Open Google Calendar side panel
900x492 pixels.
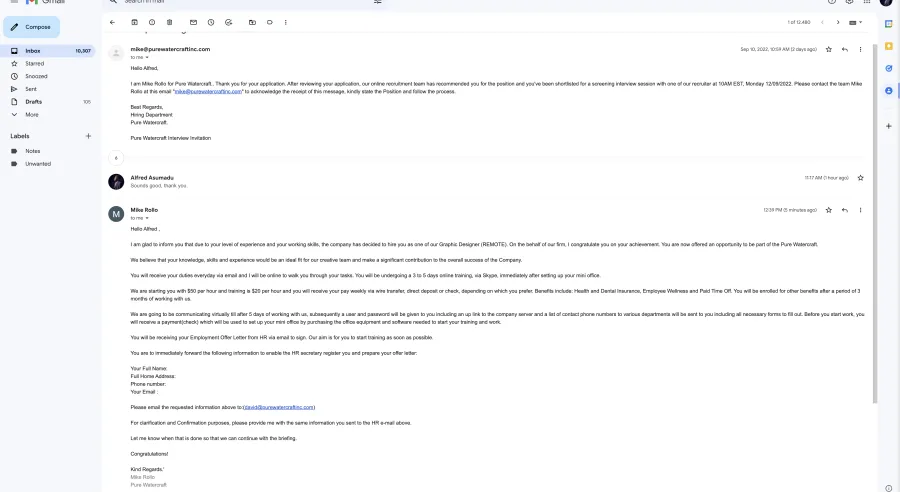coord(889,24)
